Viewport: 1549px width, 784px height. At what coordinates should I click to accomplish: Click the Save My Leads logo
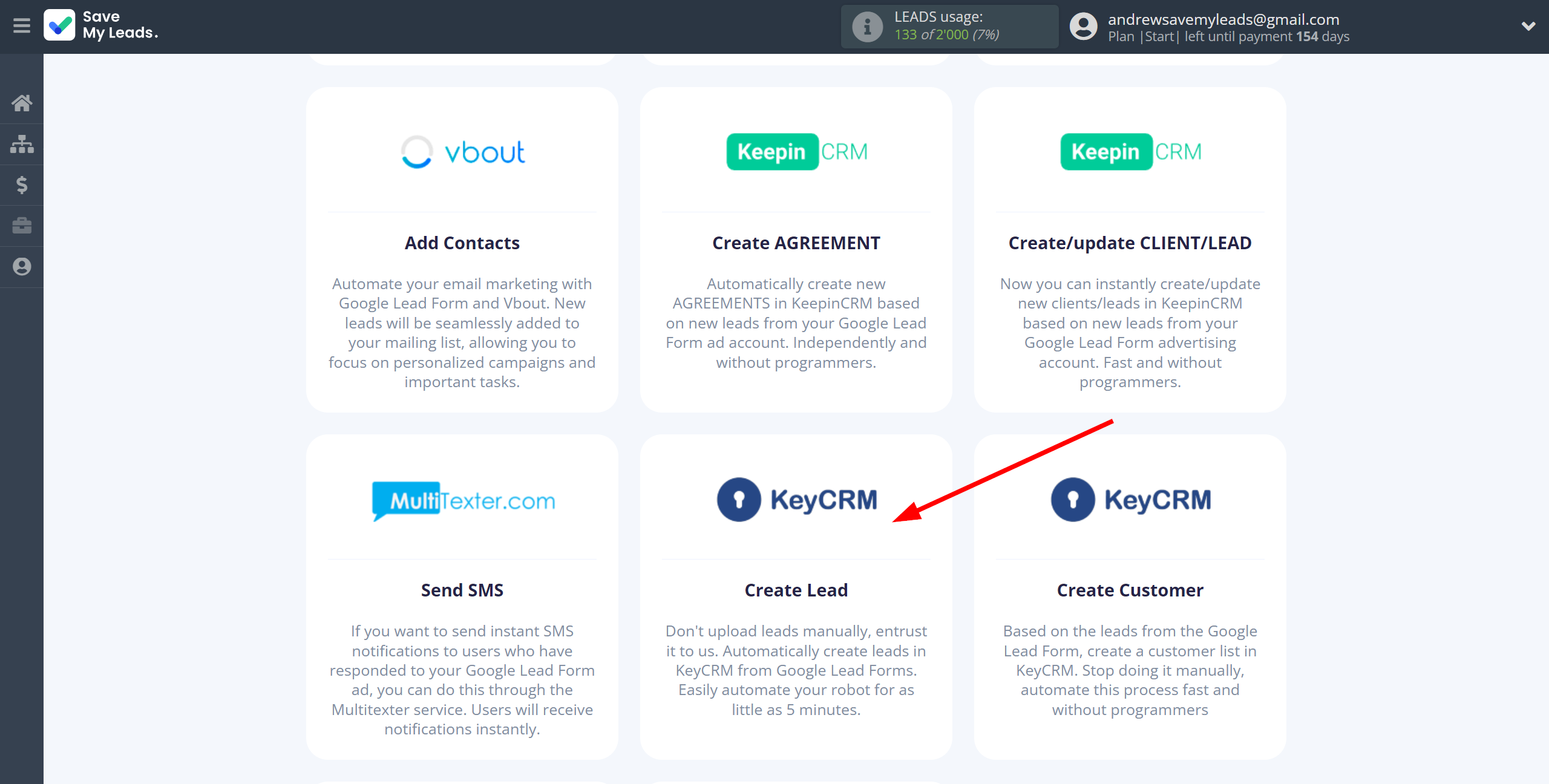pyautogui.click(x=101, y=25)
